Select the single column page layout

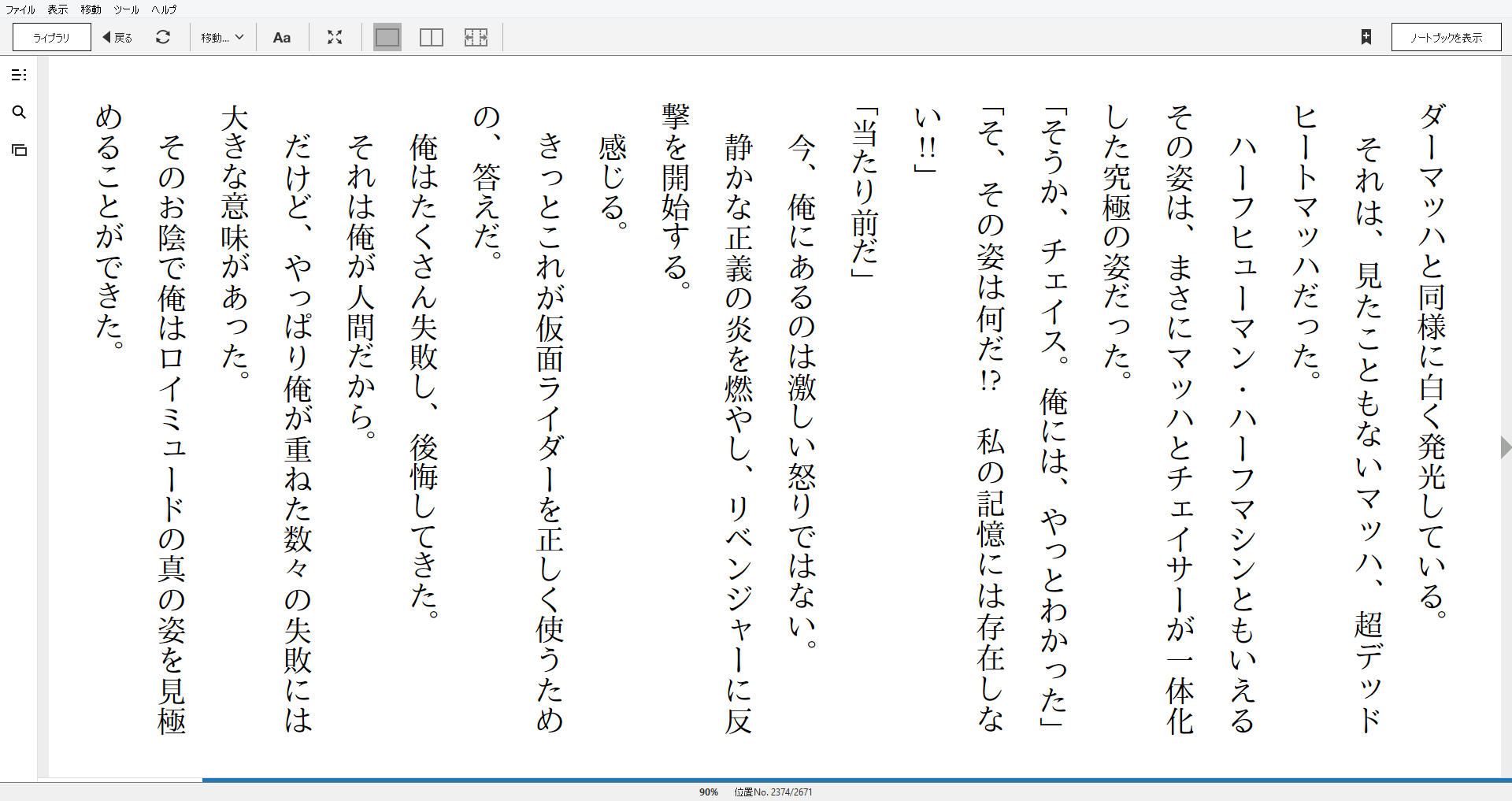click(x=387, y=36)
